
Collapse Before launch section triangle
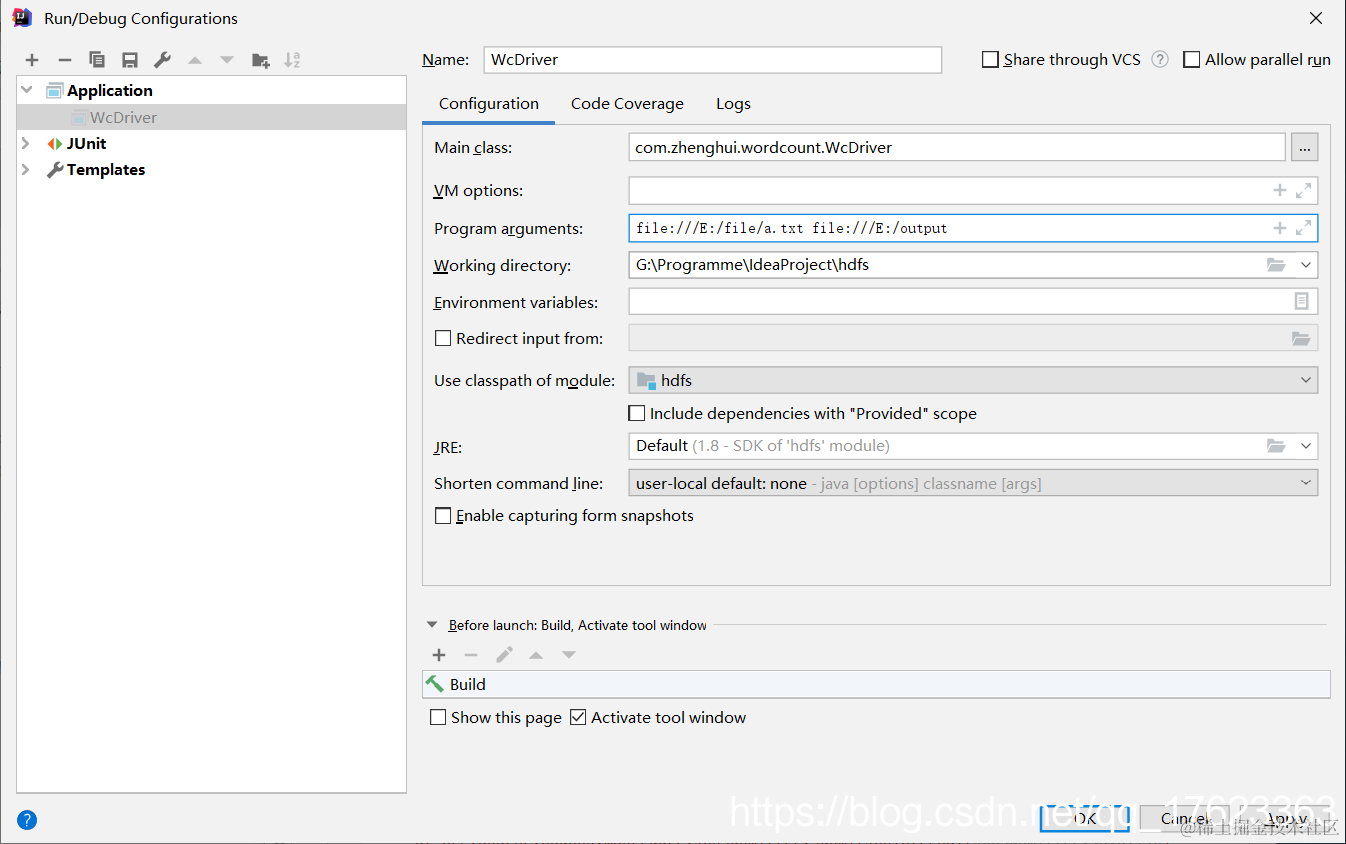432,625
